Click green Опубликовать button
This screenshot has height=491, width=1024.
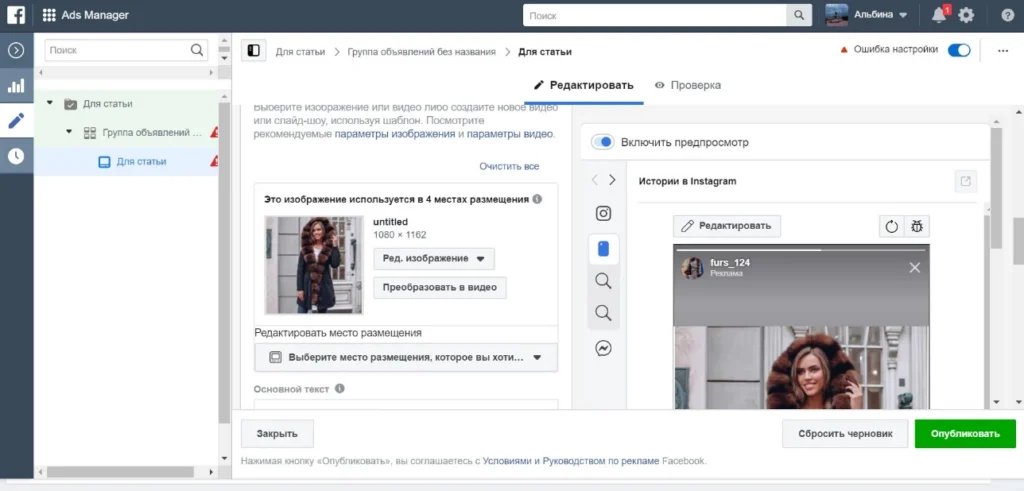[x=965, y=434]
